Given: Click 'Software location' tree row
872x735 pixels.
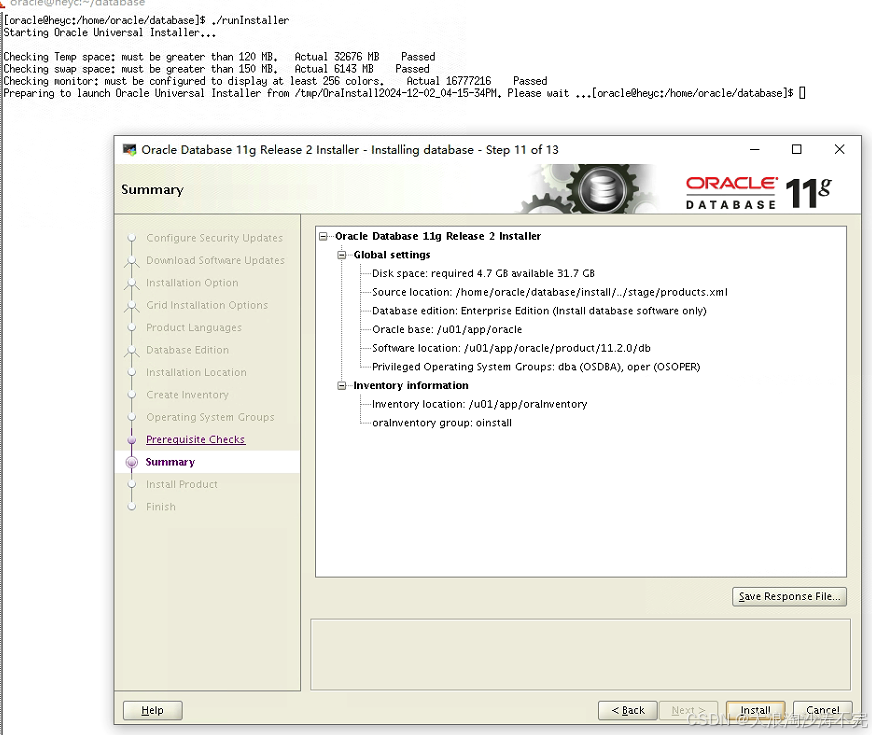Looking at the screenshot, I should coord(511,348).
